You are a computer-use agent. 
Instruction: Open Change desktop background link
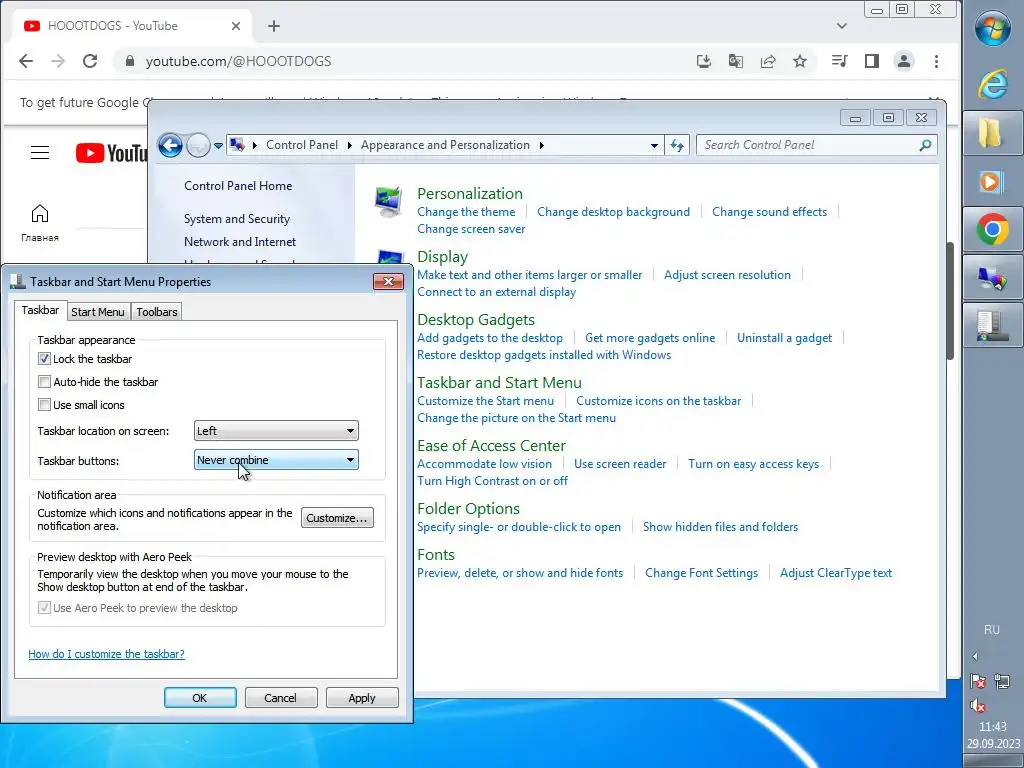coord(613,212)
